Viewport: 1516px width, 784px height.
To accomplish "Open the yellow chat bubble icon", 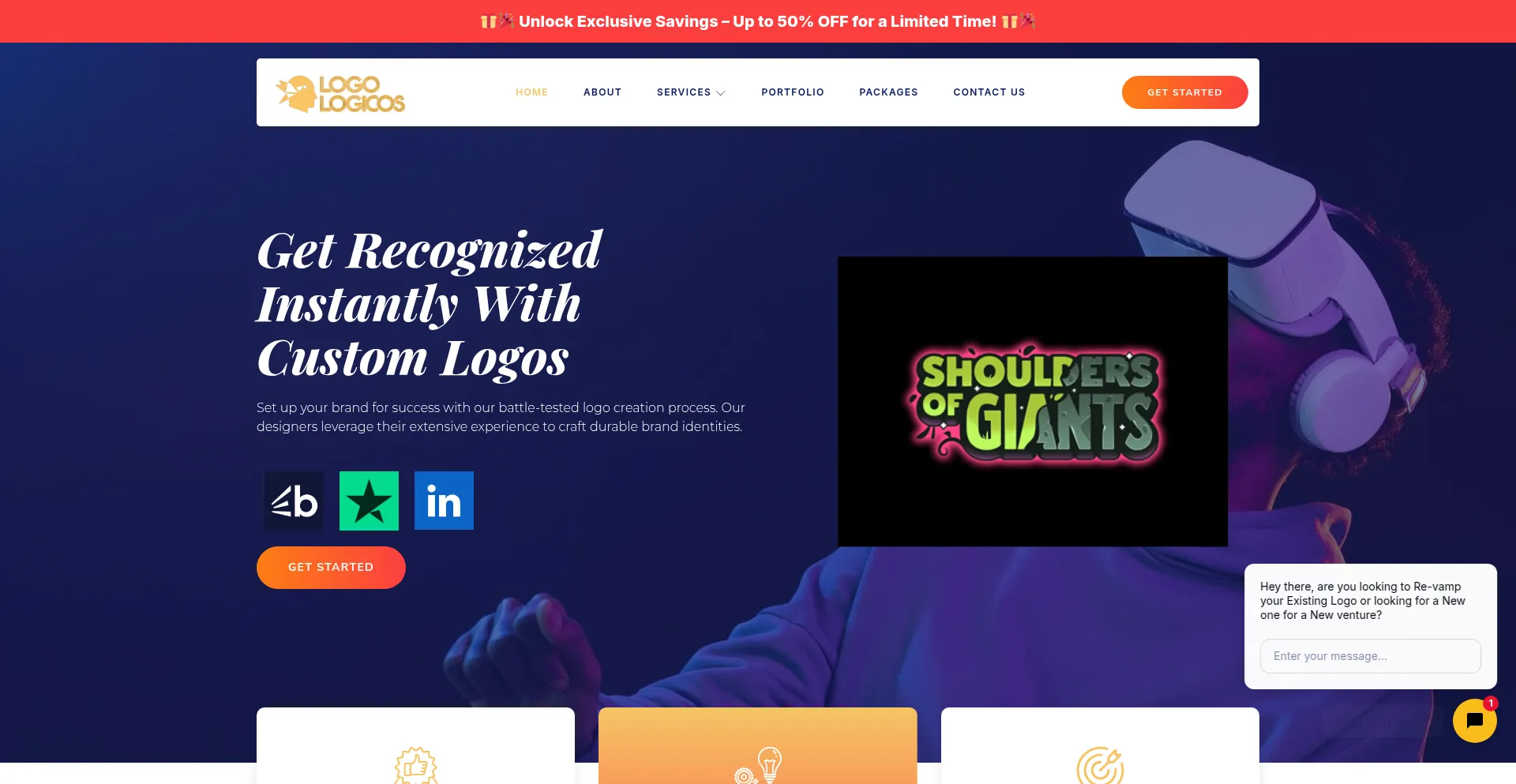I will 1474,721.
